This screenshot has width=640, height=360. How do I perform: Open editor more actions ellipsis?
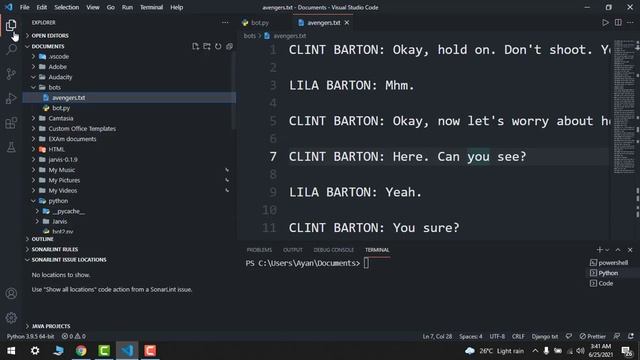point(630,22)
